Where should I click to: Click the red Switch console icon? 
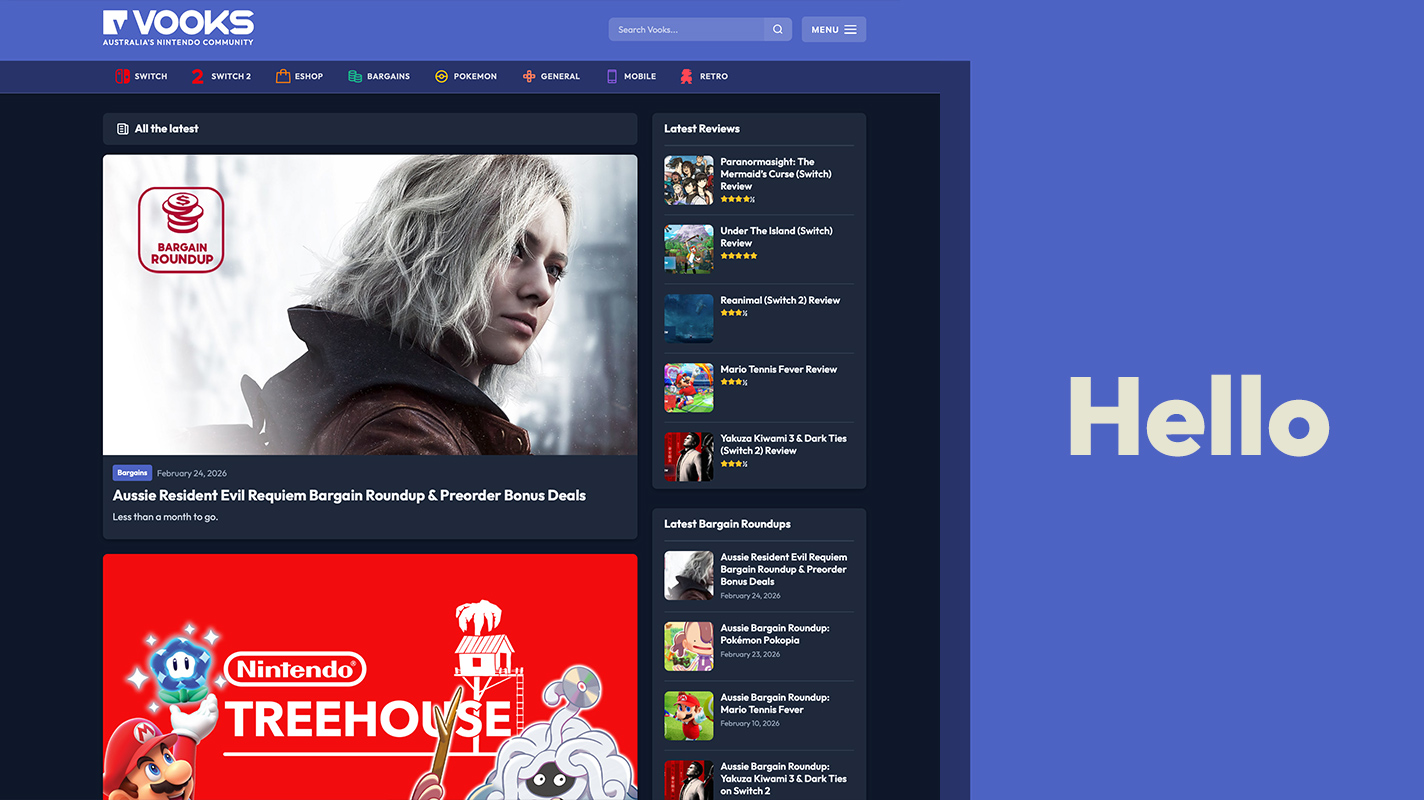click(x=122, y=76)
